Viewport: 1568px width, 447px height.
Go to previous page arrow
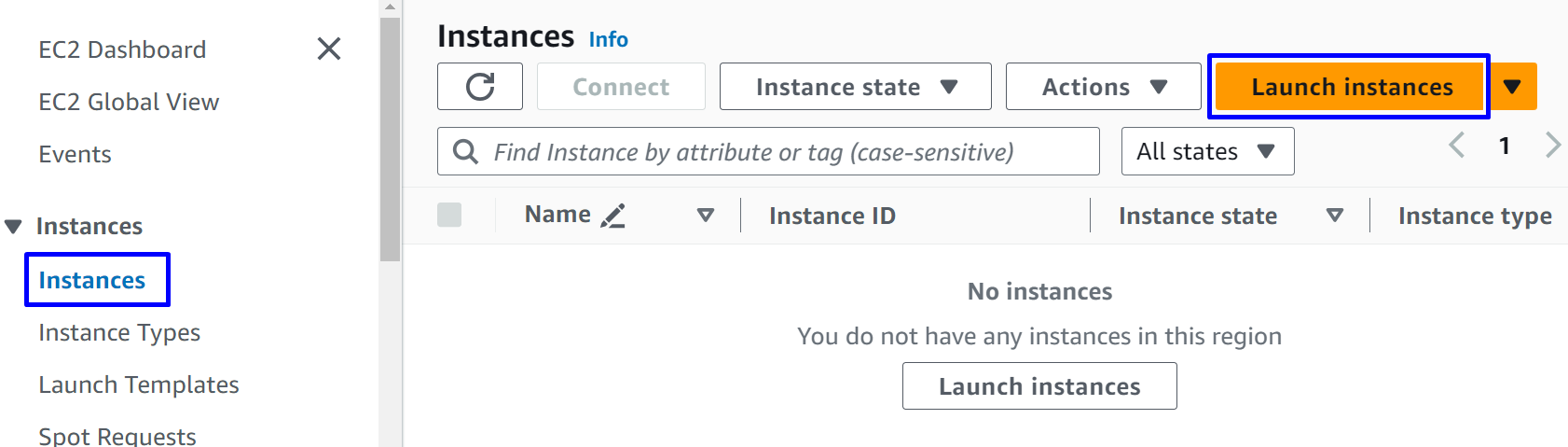[1457, 146]
